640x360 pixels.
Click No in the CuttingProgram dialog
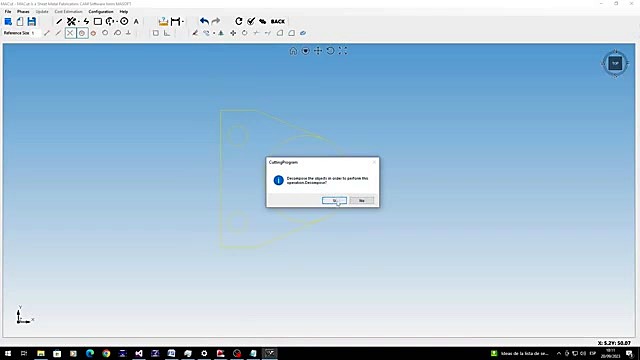pyautogui.click(x=362, y=200)
